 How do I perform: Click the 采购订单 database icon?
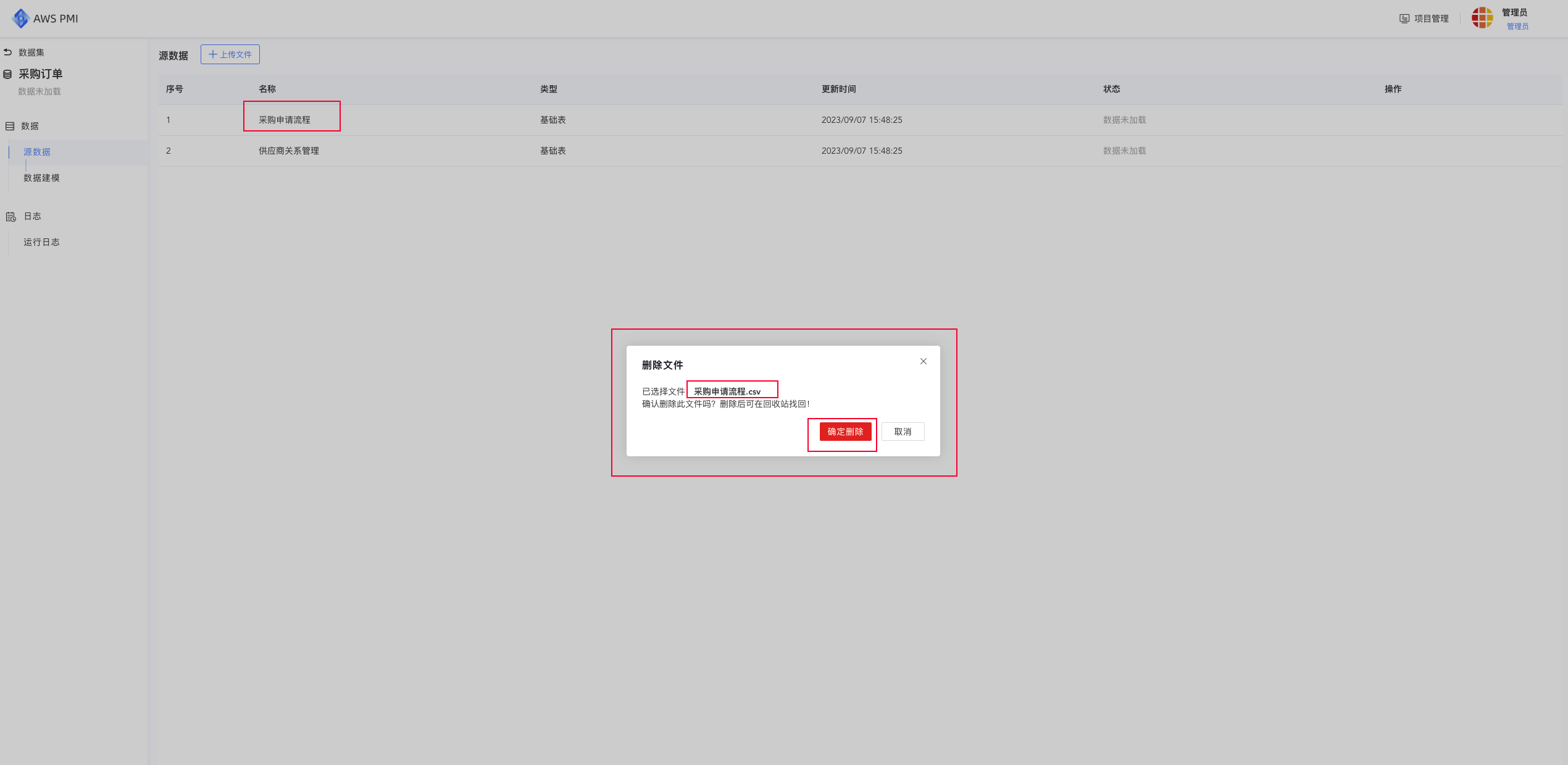coord(7,74)
